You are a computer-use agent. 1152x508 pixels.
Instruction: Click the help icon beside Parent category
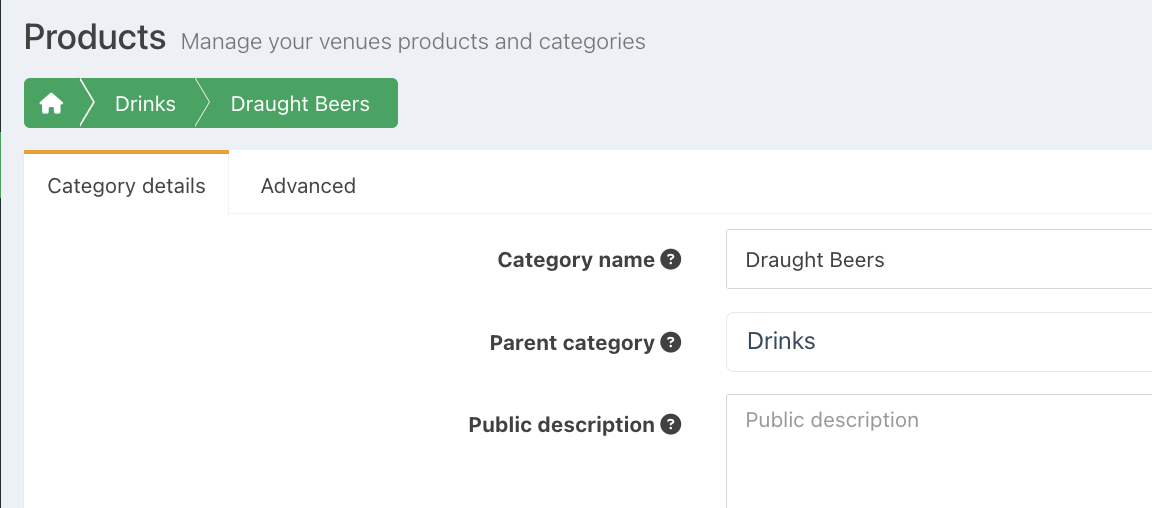coord(671,342)
